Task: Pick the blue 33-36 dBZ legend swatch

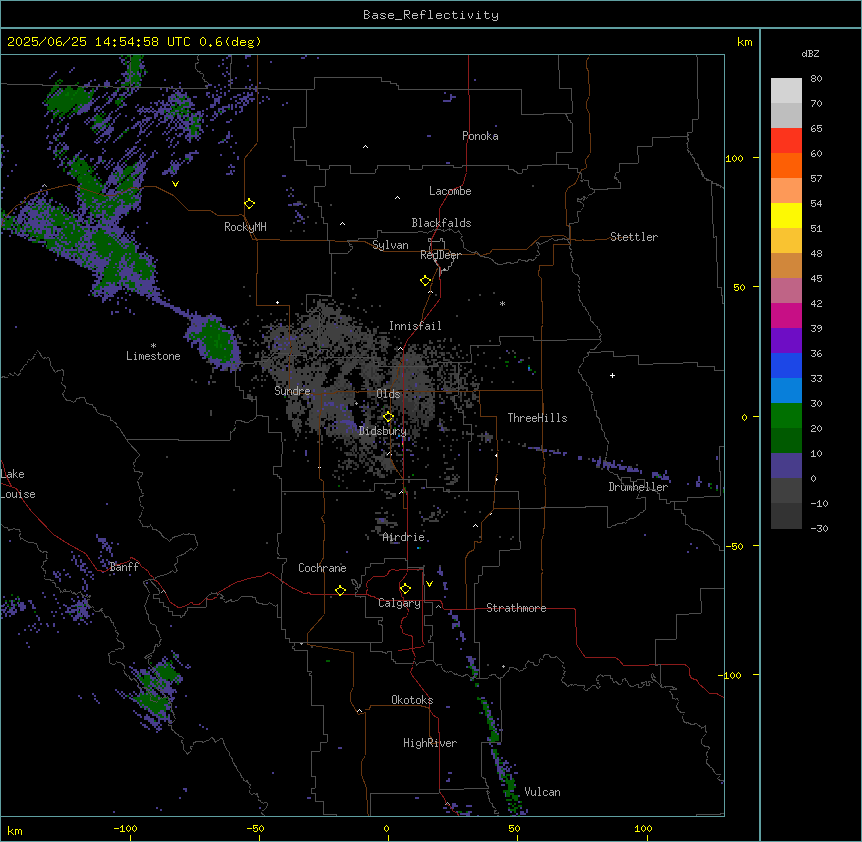Action: [786, 365]
